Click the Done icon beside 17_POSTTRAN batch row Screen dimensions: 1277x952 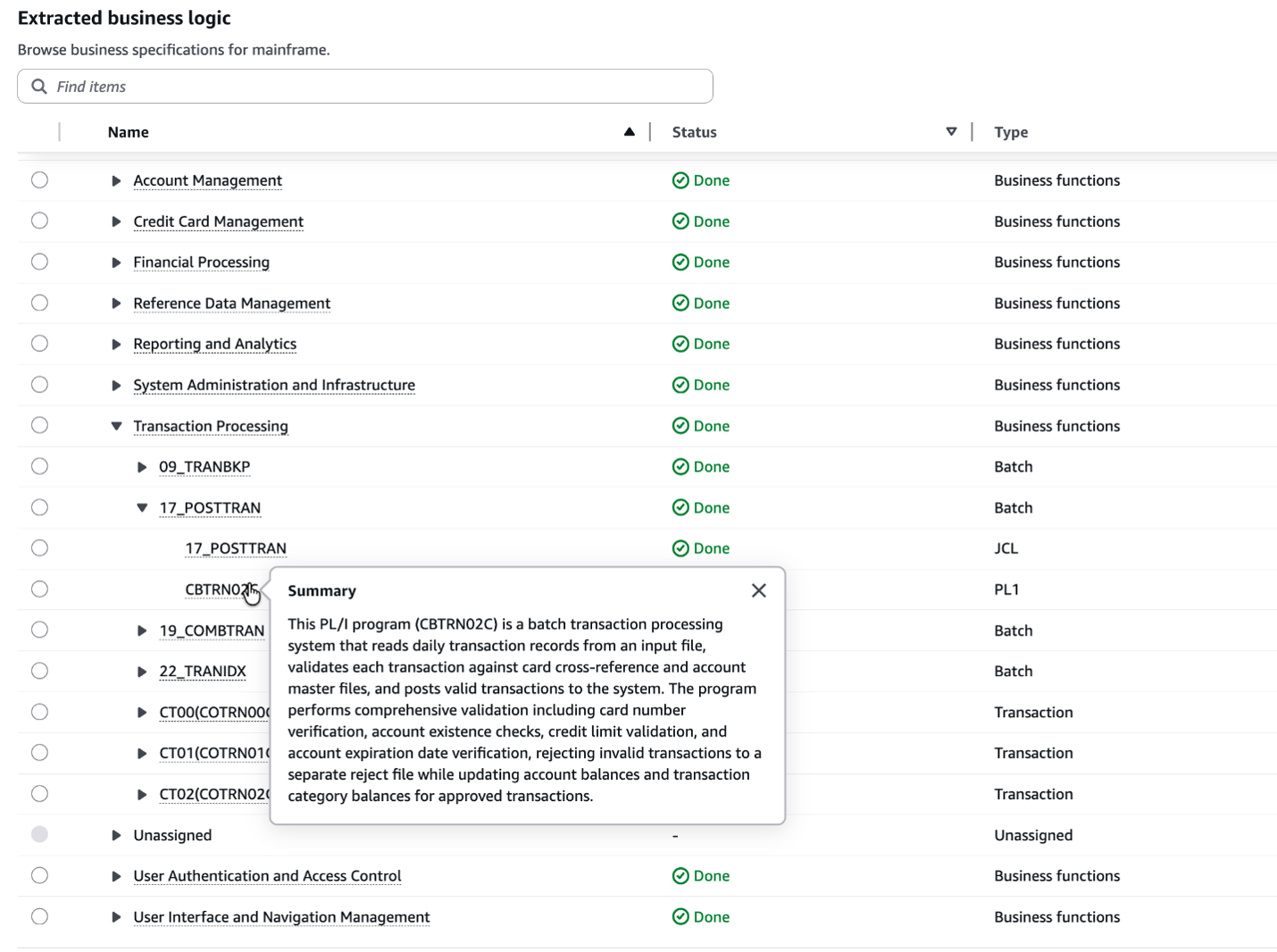coord(681,507)
